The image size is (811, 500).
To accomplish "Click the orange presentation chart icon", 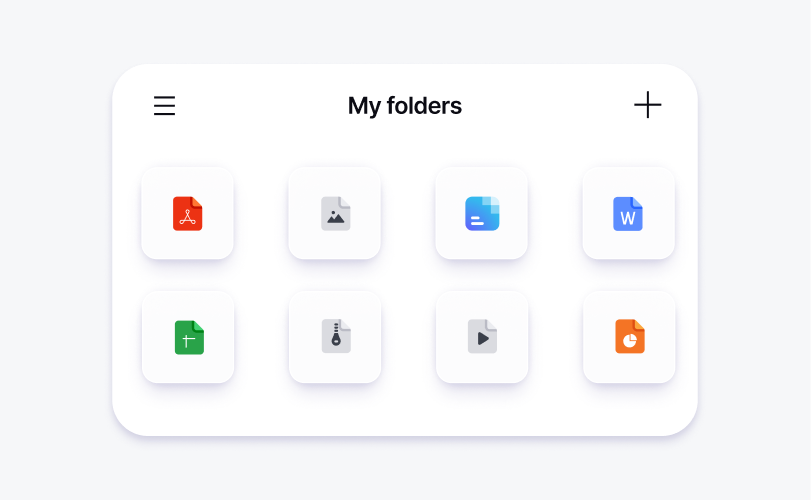I will pos(629,337).
